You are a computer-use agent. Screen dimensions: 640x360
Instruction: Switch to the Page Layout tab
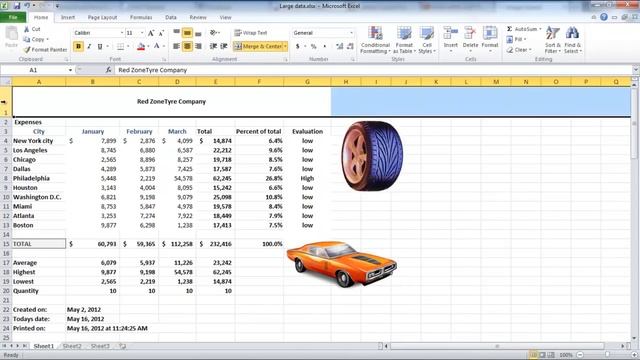102,18
